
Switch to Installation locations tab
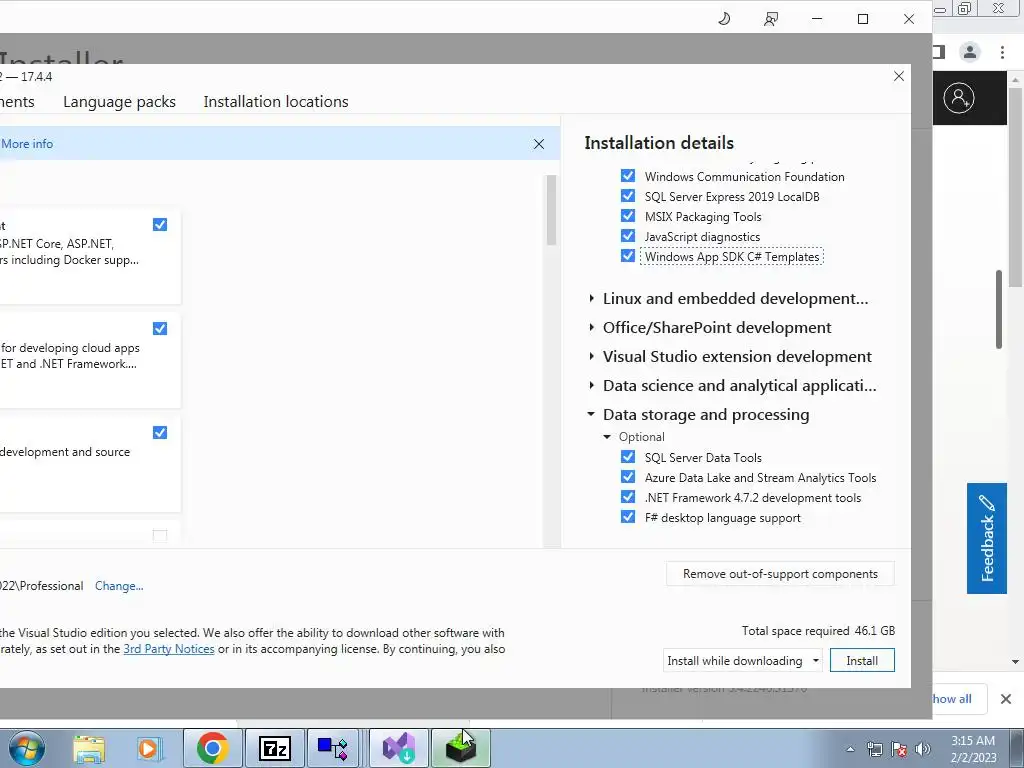[x=276, y=102]
